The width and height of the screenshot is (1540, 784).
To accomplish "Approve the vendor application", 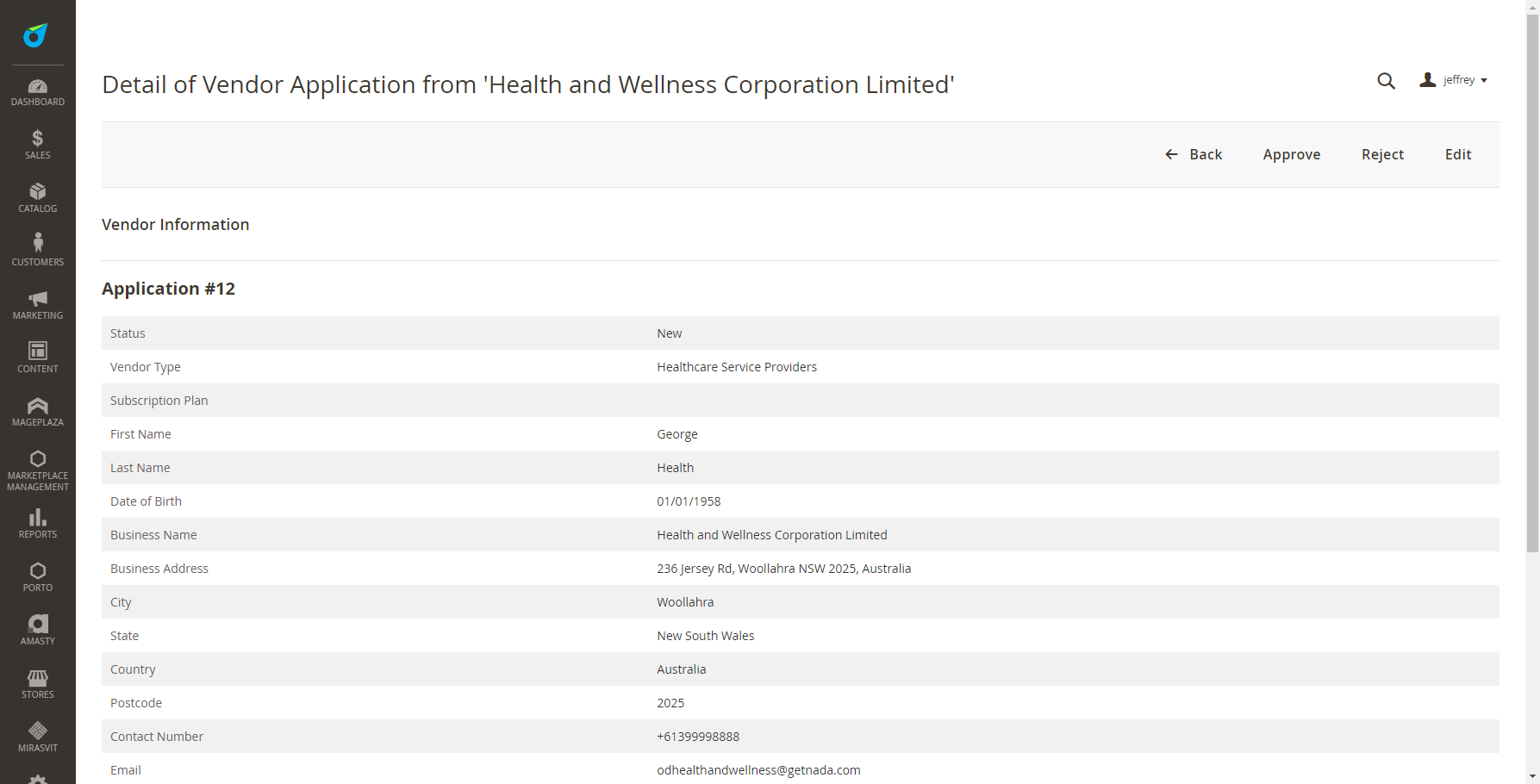I will [x=1291, y=154].
